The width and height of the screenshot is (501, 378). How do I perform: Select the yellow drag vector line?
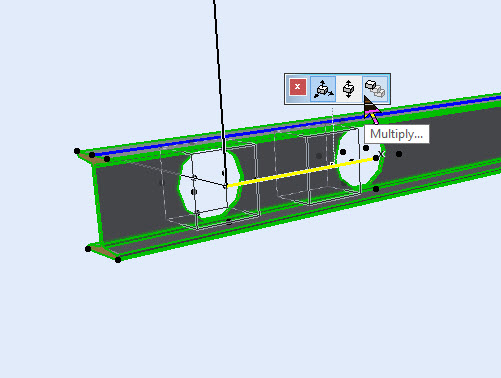coord(300,173)
